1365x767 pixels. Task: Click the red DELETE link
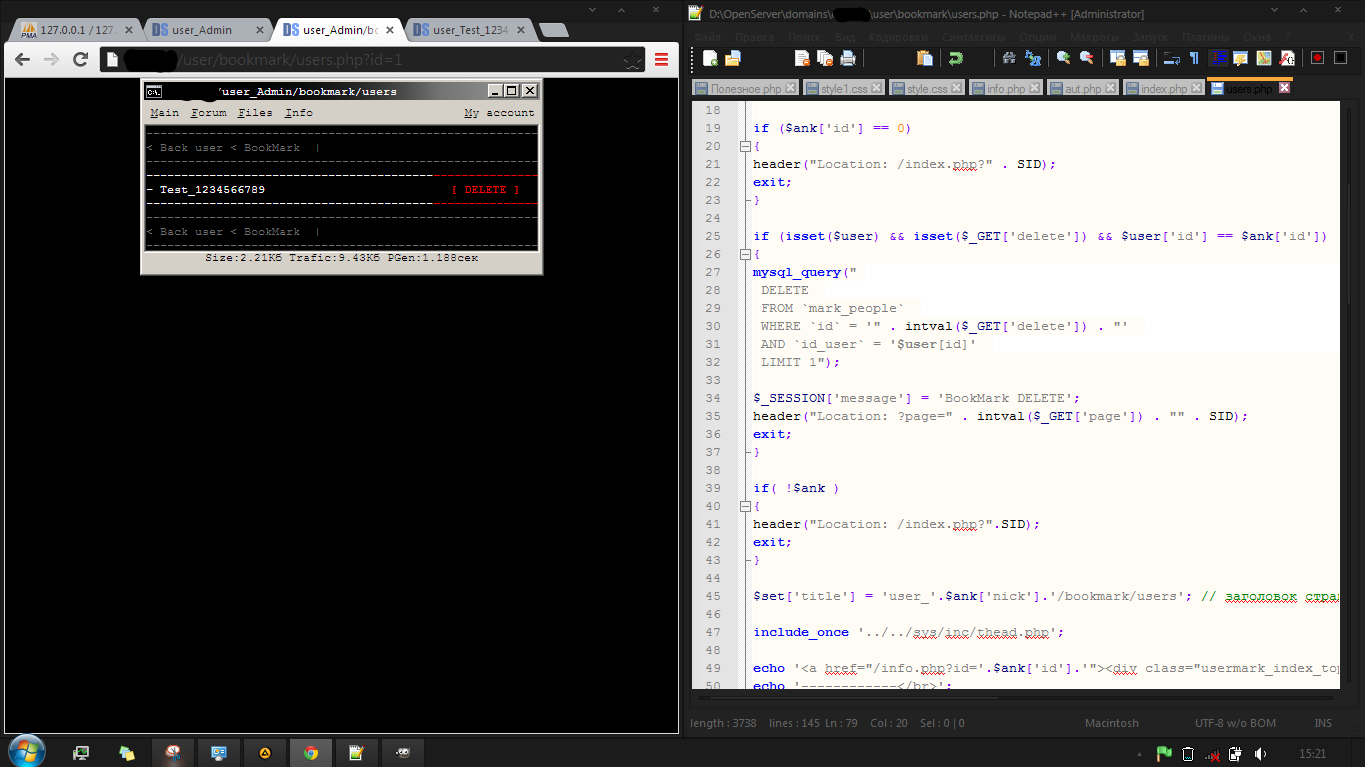coord(485,190)
